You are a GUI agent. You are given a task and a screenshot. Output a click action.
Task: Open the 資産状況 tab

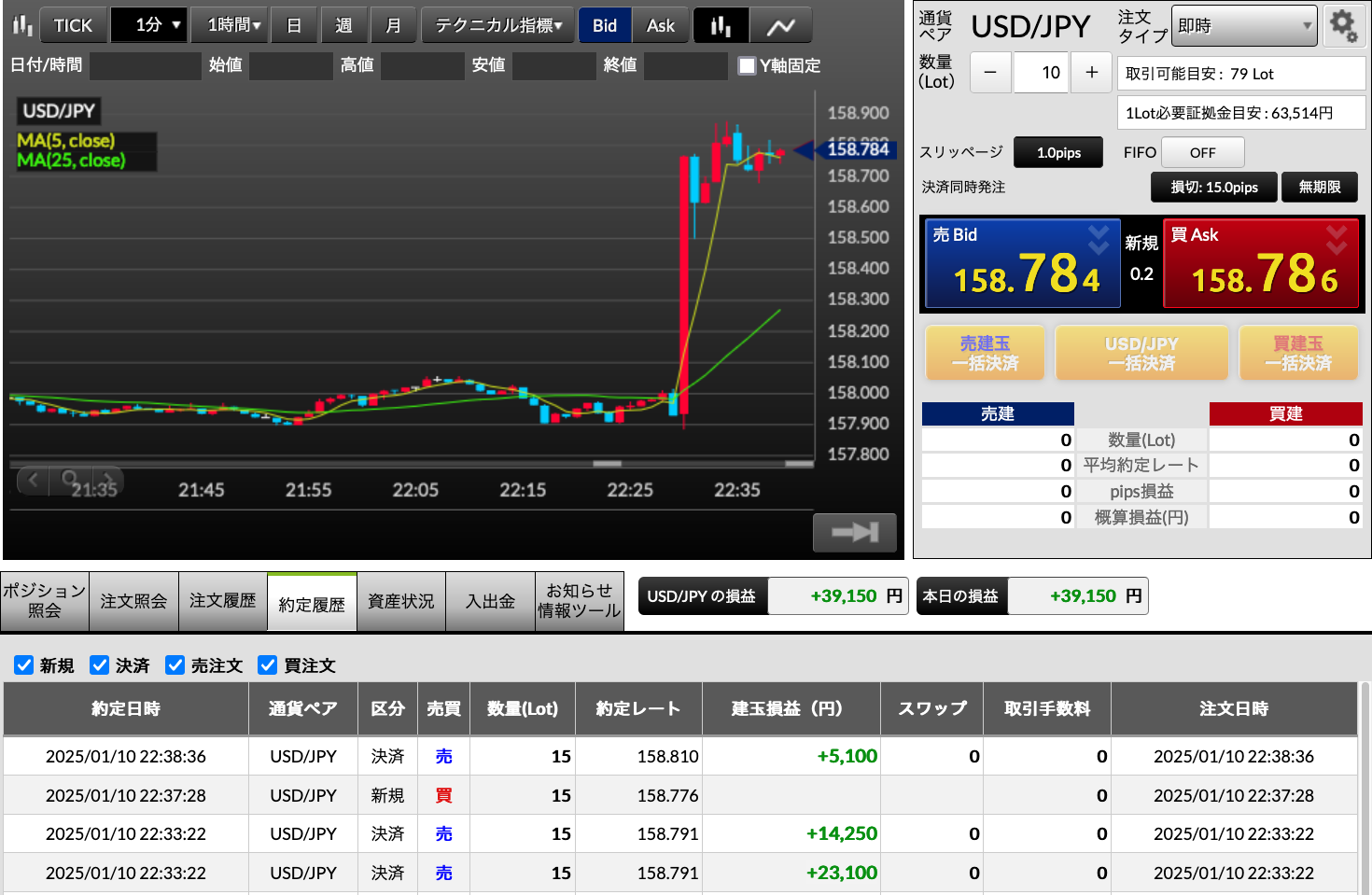(x=401, y=601)
